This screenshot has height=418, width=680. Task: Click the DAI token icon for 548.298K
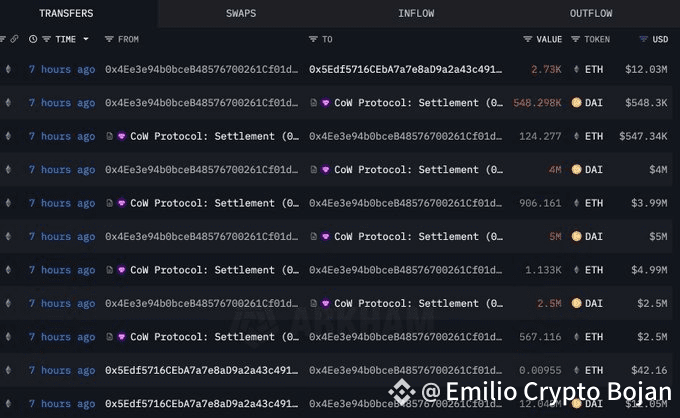pos(576,103)
